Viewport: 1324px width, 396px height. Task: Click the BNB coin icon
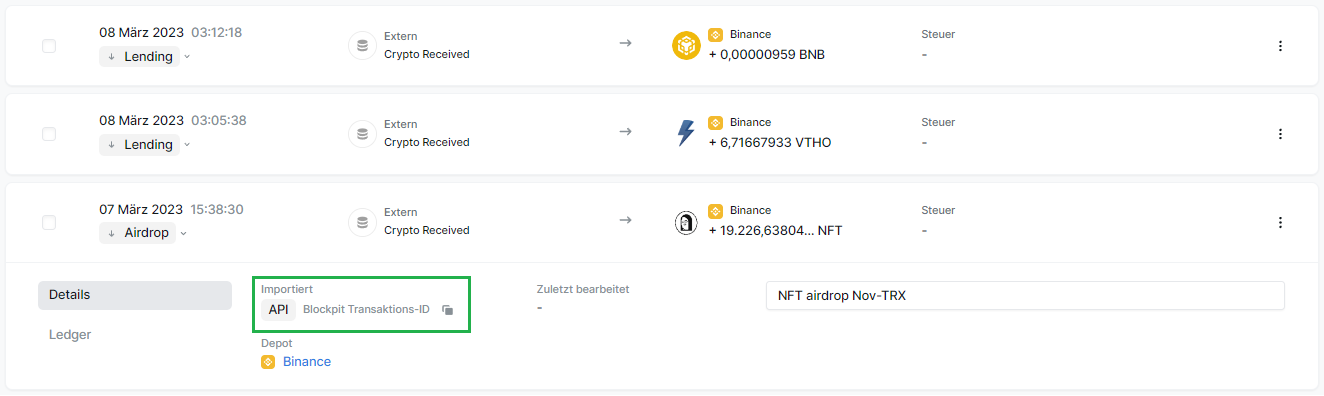pos(686,46)
